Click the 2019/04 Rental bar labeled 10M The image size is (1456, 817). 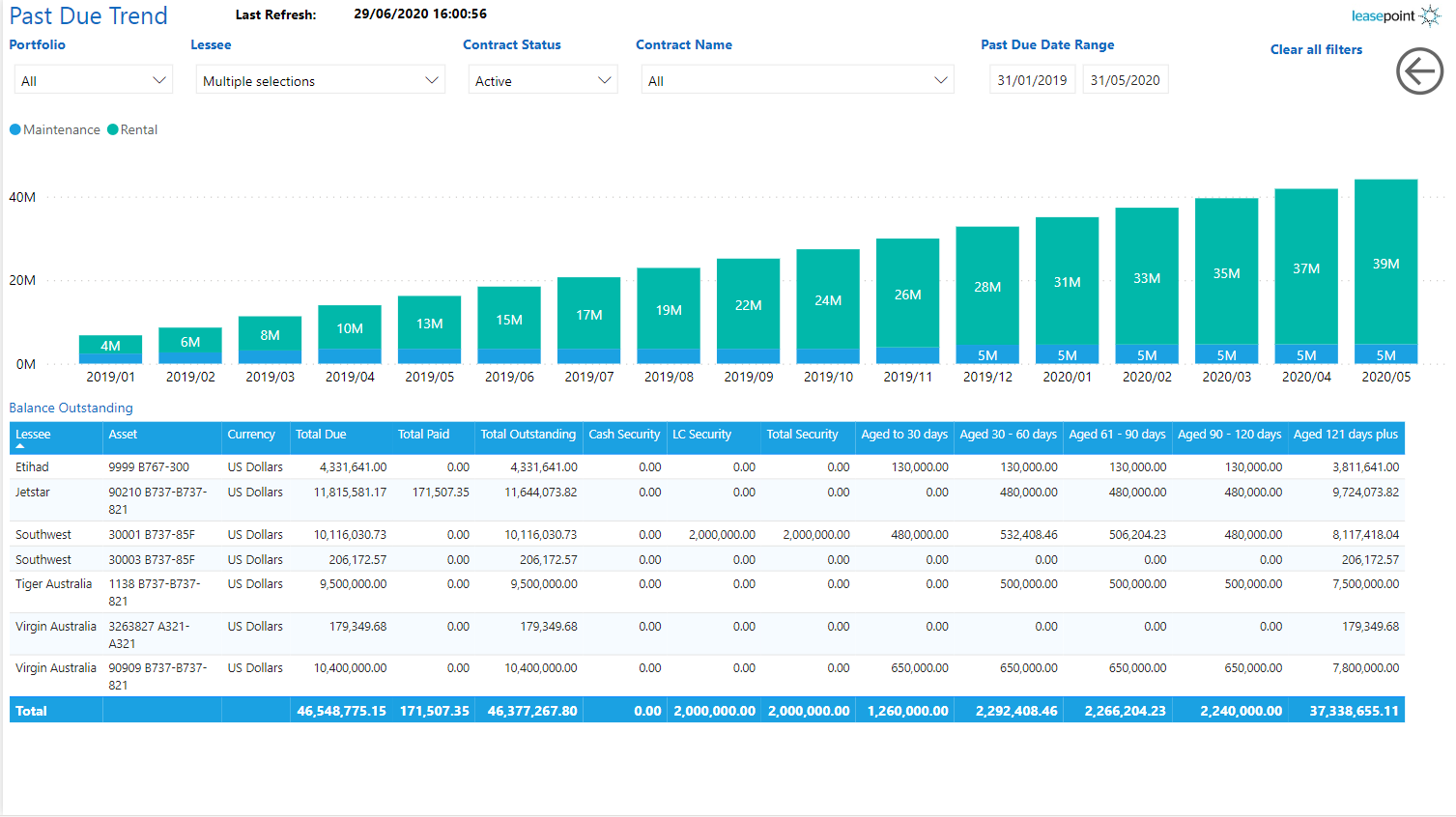(350, 328)
